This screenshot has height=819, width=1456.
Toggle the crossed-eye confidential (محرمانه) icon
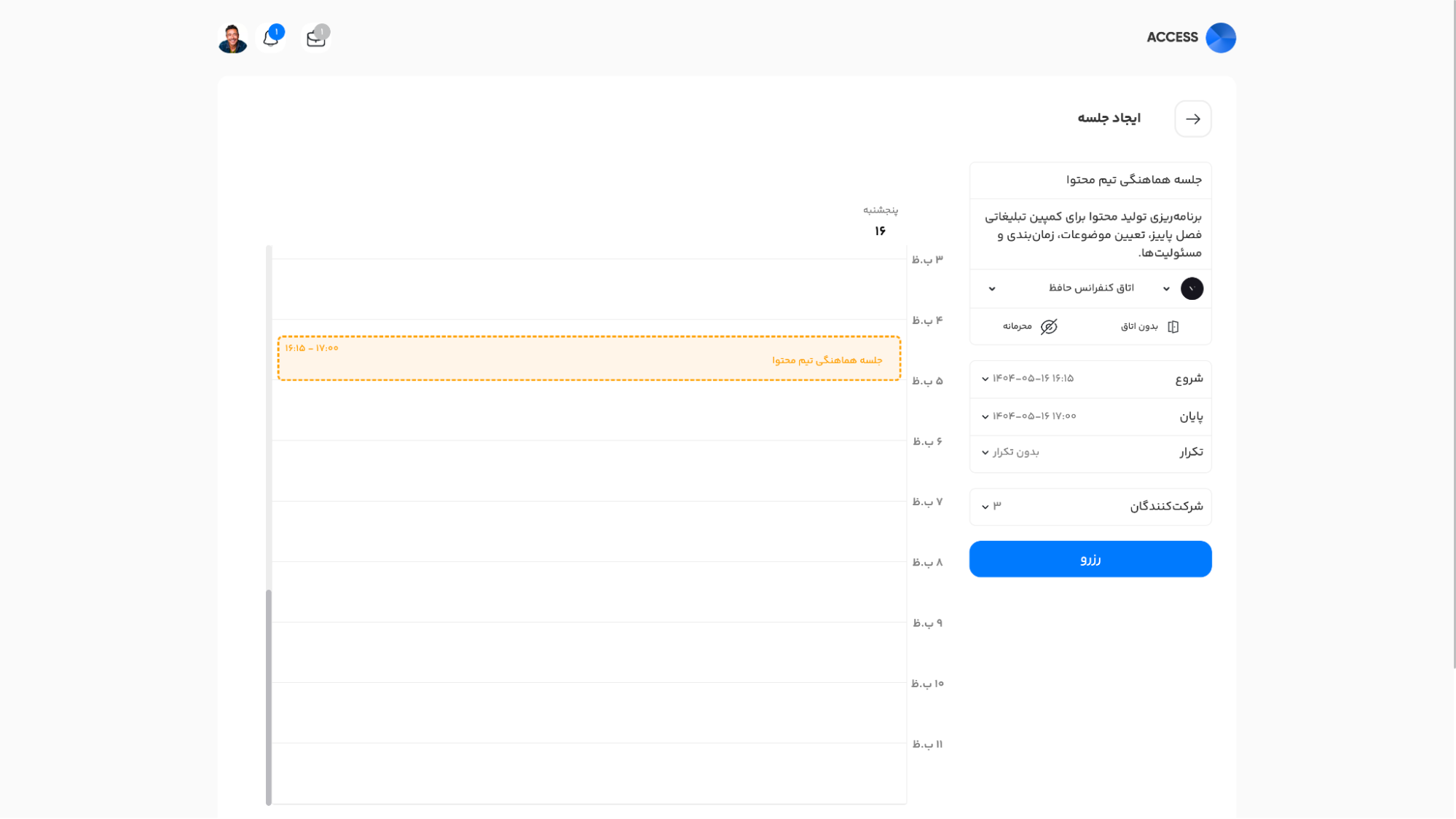(1049, 327)
